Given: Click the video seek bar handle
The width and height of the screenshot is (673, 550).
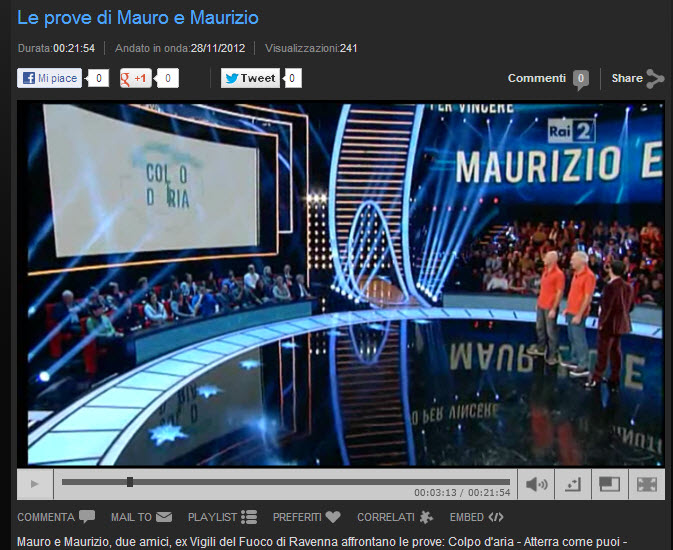Looking at the screenshot, I should pyautogui.click(x=130, y=482).
